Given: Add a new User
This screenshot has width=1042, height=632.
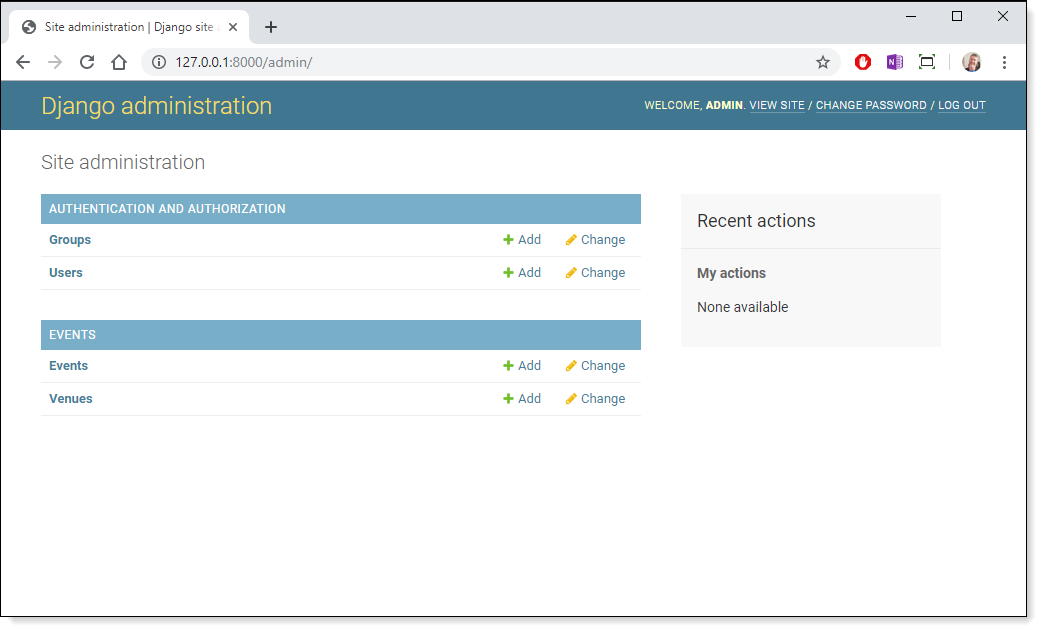Looking at the screenshot, I should point(522,273).
